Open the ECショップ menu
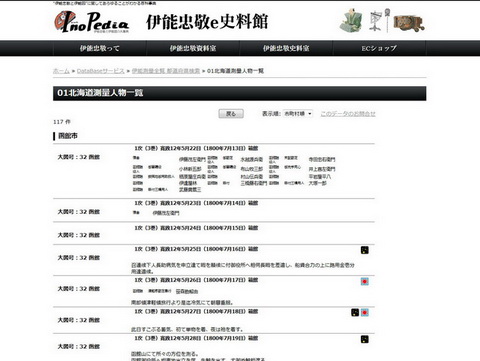 click(x=379, y=48)
